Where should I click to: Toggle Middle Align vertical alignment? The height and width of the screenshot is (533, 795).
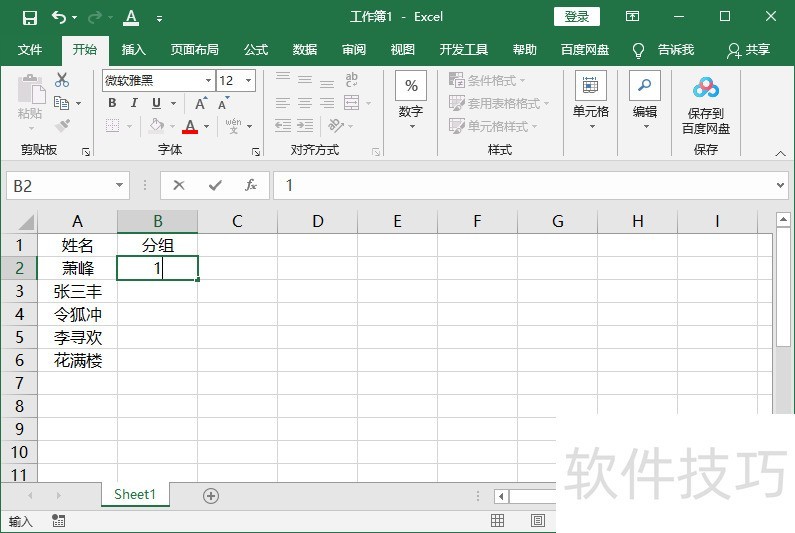(305, 80)
